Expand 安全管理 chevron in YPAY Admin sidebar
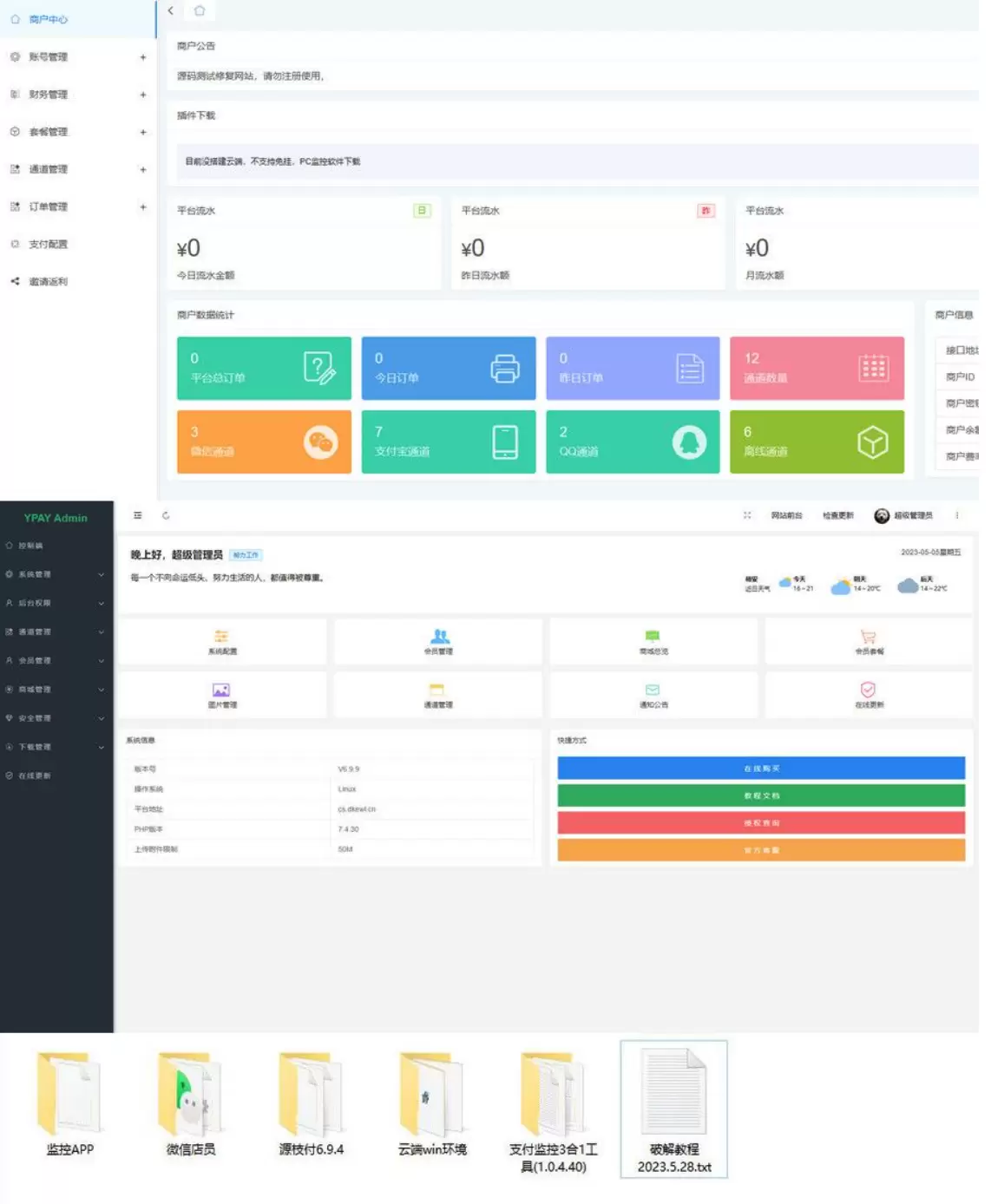 pos(102,719)
